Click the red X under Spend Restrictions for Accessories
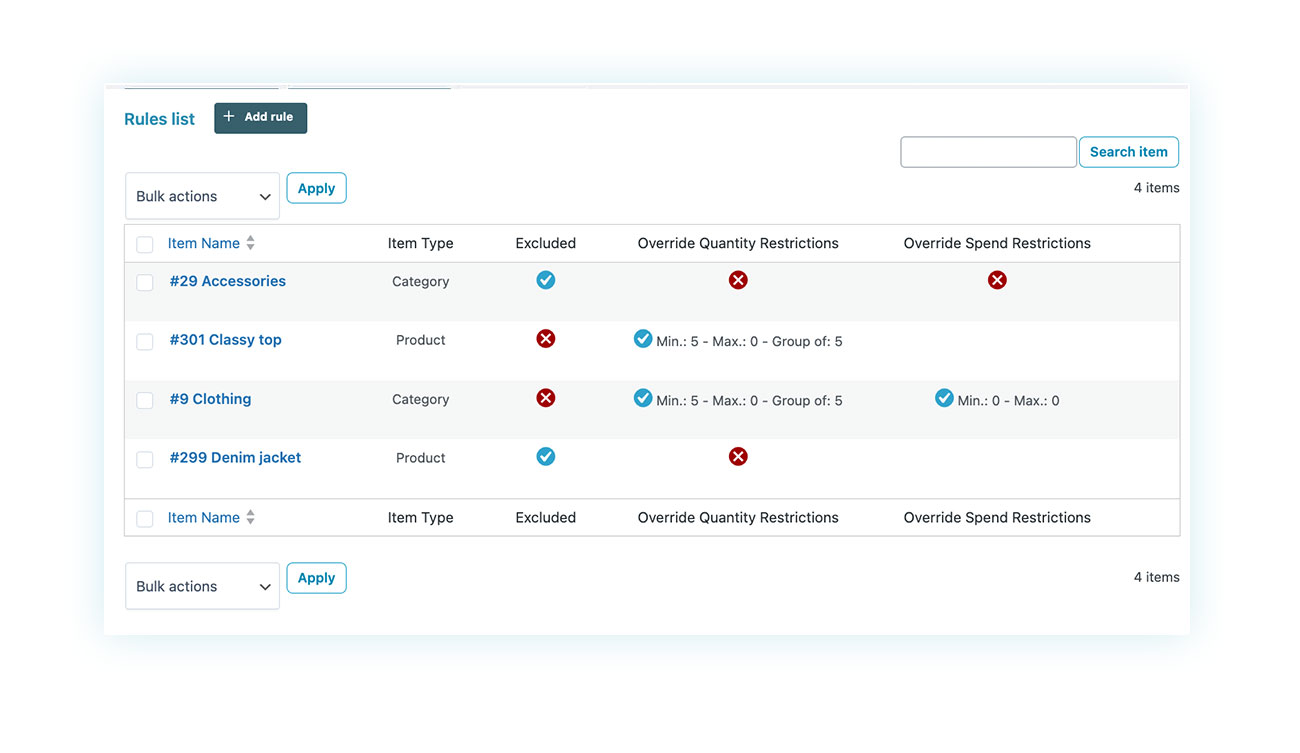Viewport: 1300px width, 753px height. coord(997,280)
